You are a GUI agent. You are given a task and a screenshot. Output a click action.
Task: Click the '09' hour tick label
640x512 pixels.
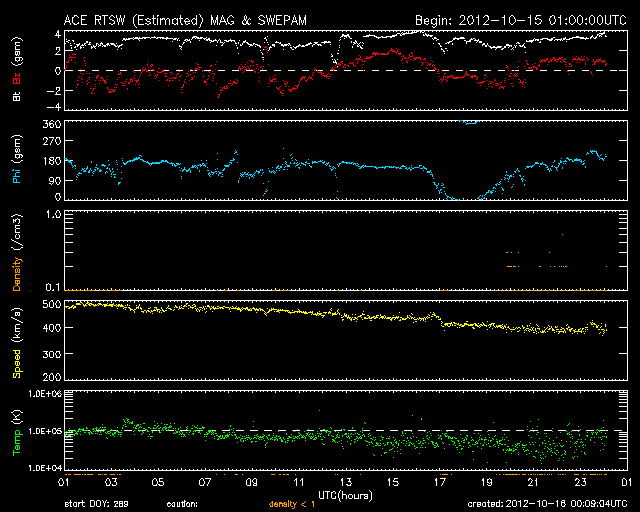[x=252, y=483]
